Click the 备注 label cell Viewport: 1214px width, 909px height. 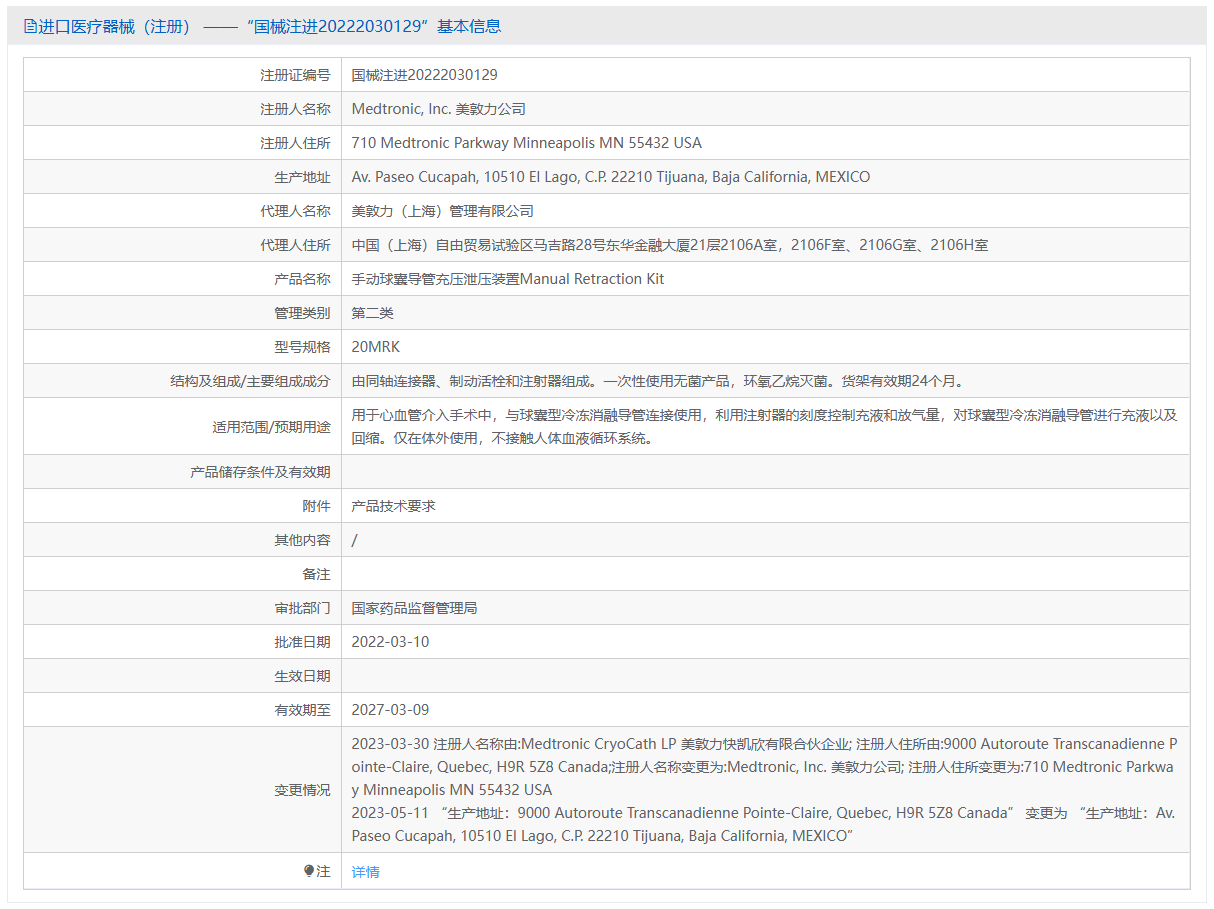(183, 574)
